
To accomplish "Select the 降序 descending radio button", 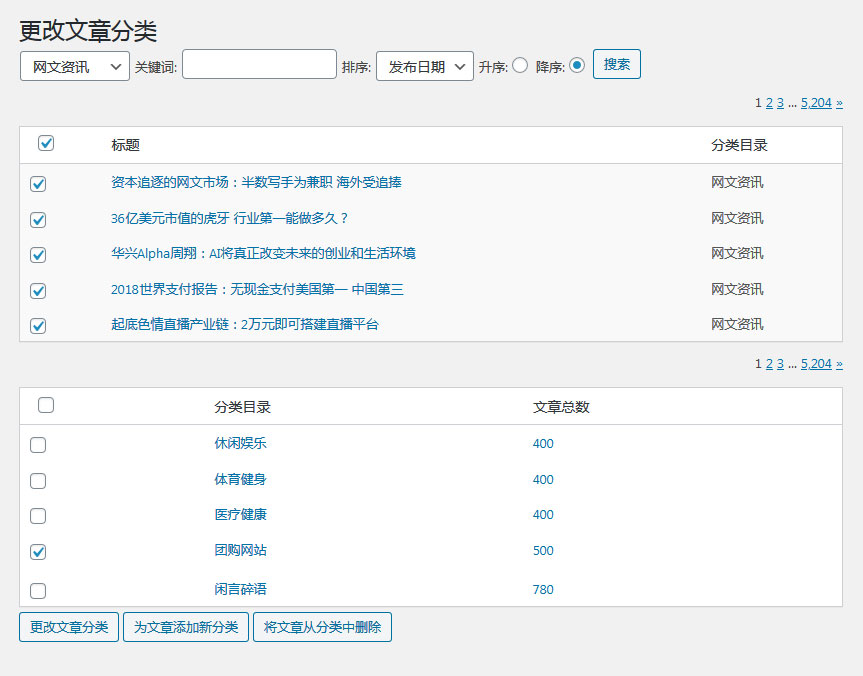I will click(x=579, y=64).
